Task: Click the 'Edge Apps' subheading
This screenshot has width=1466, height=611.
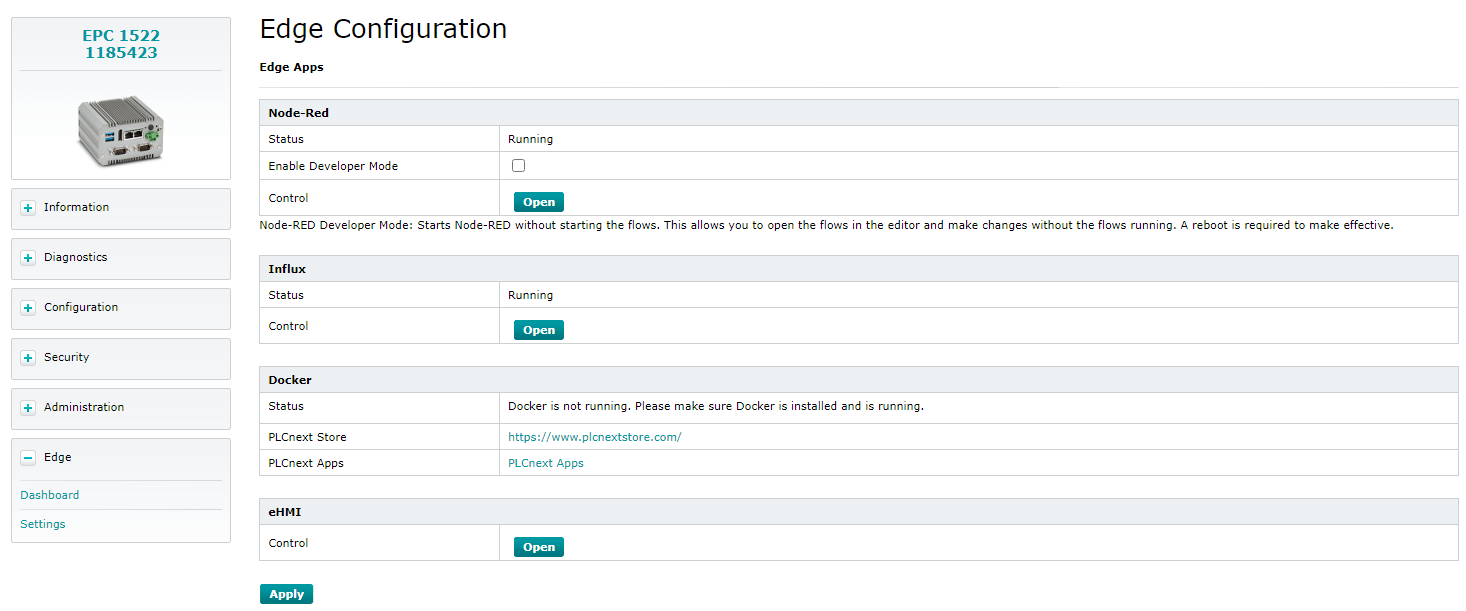Action: point(292,67)
